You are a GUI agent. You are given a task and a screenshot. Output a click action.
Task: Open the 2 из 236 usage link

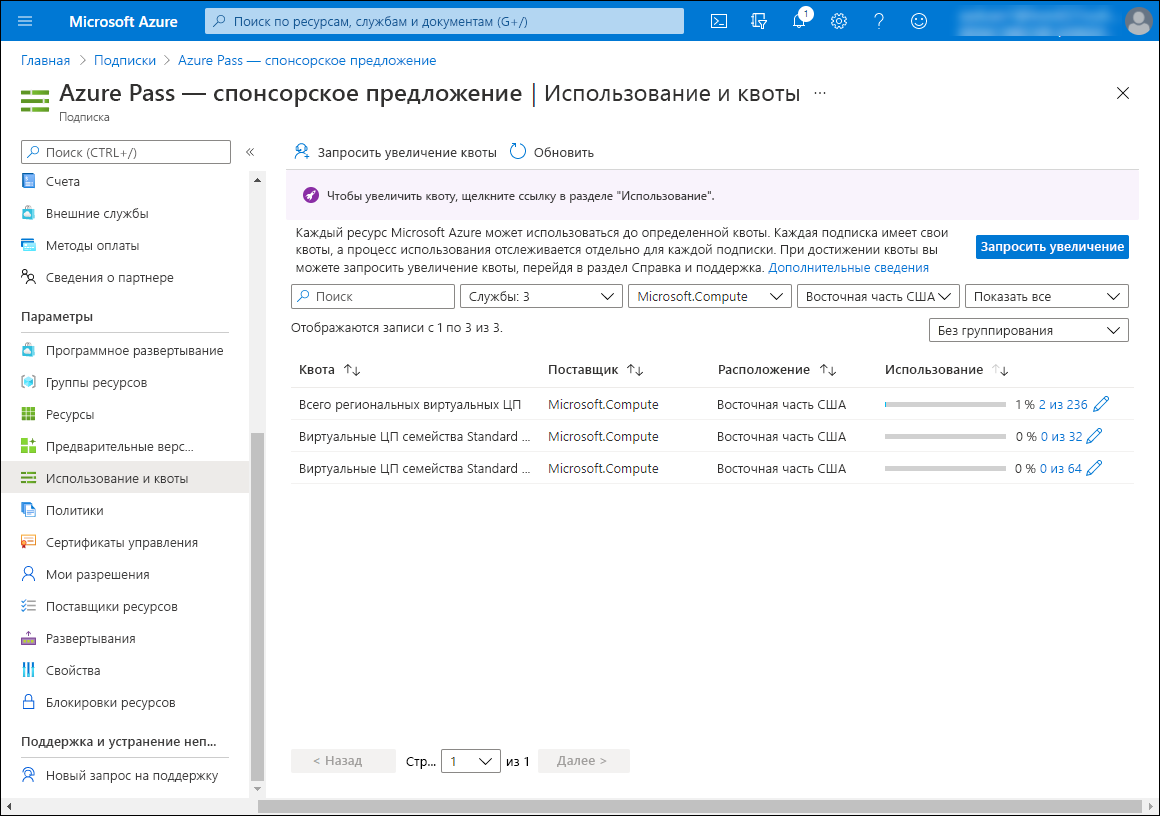1063,405
